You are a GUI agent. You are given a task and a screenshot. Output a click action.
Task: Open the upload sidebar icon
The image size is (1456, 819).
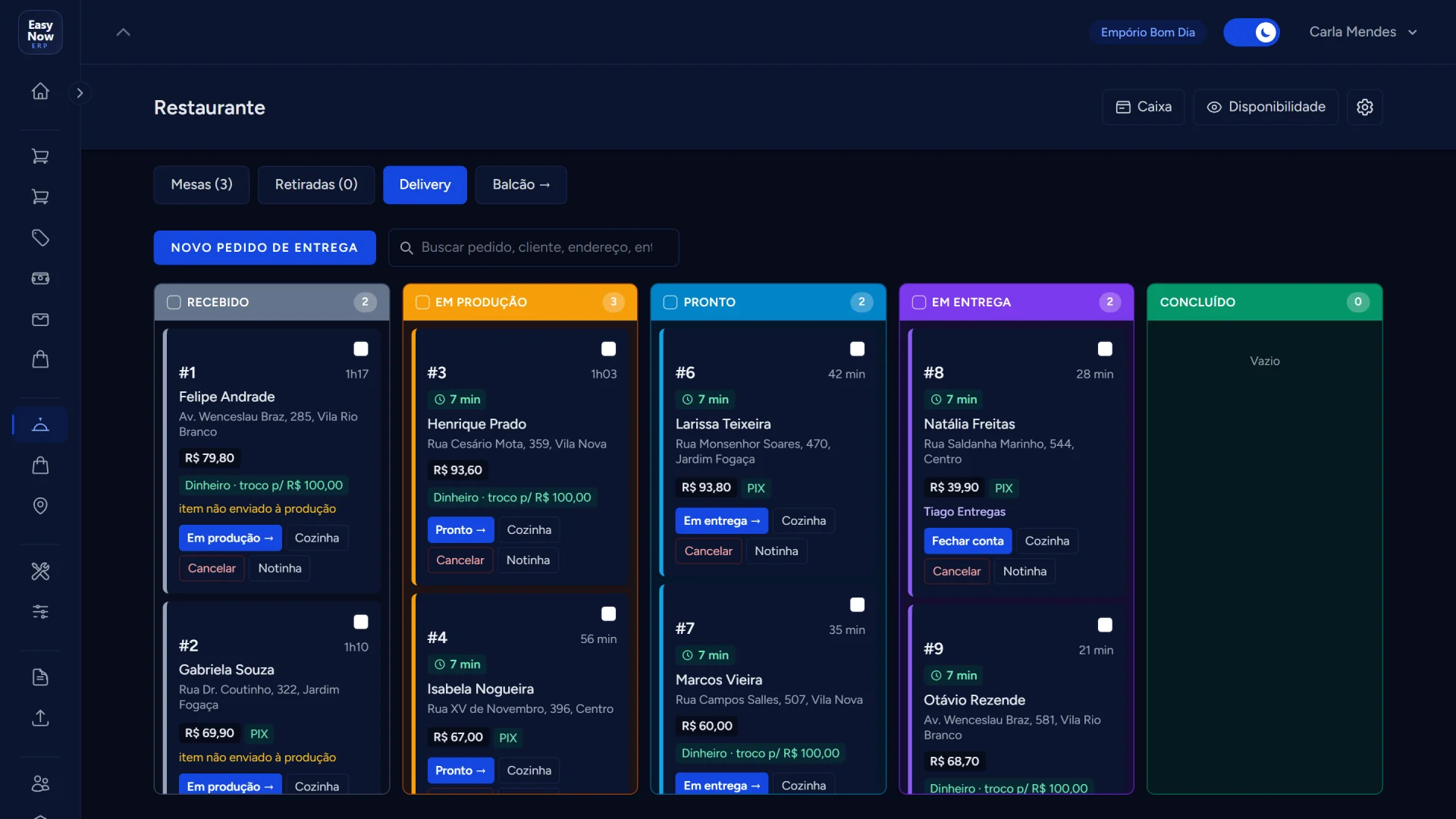point(40,717)
